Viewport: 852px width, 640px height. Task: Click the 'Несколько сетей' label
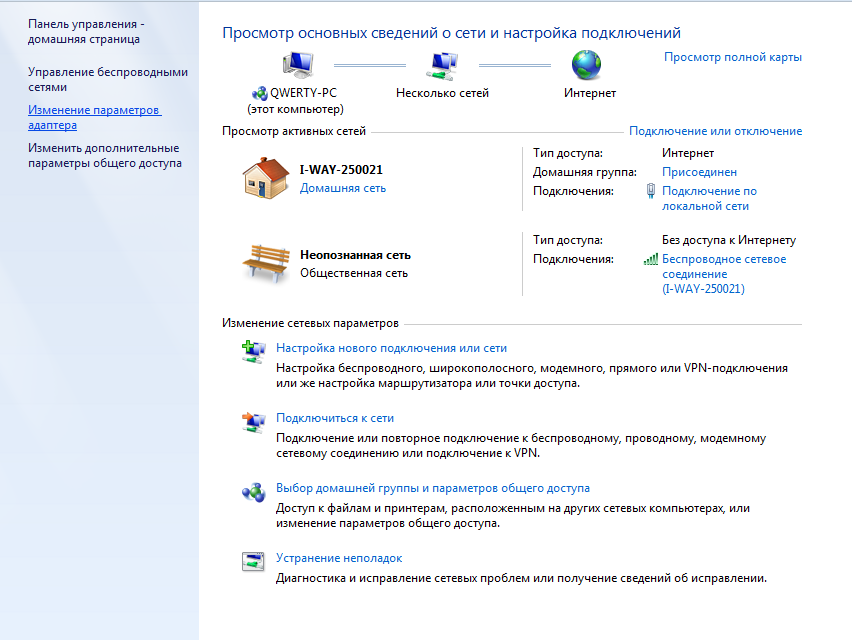tap(442, 93)
